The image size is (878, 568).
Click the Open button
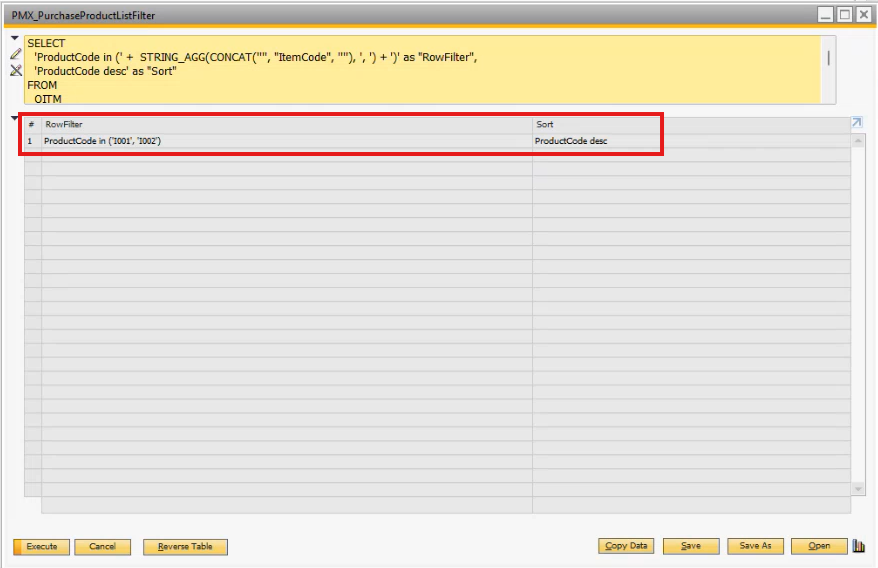[819, 546]
